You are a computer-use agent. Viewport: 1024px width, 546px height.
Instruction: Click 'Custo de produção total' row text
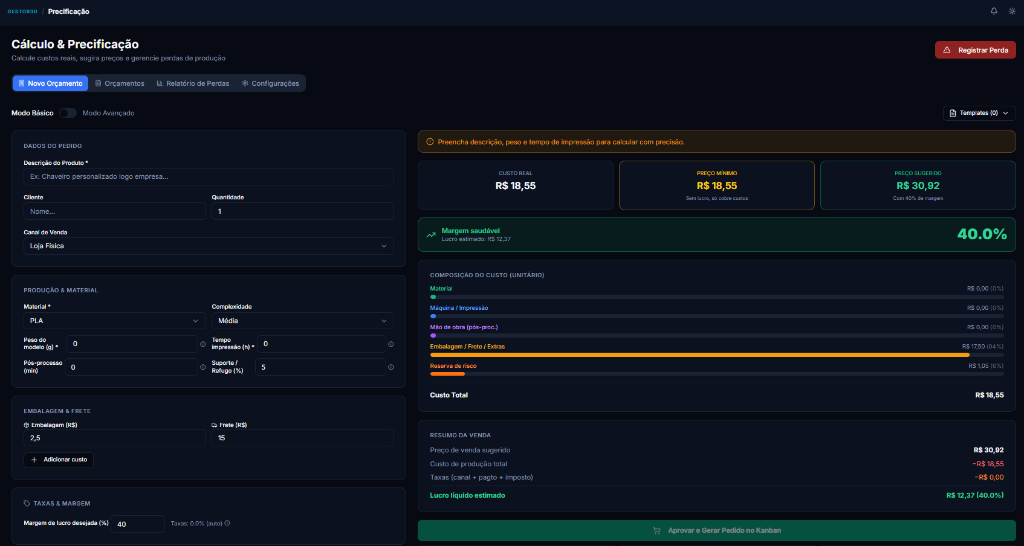(468, 464)
